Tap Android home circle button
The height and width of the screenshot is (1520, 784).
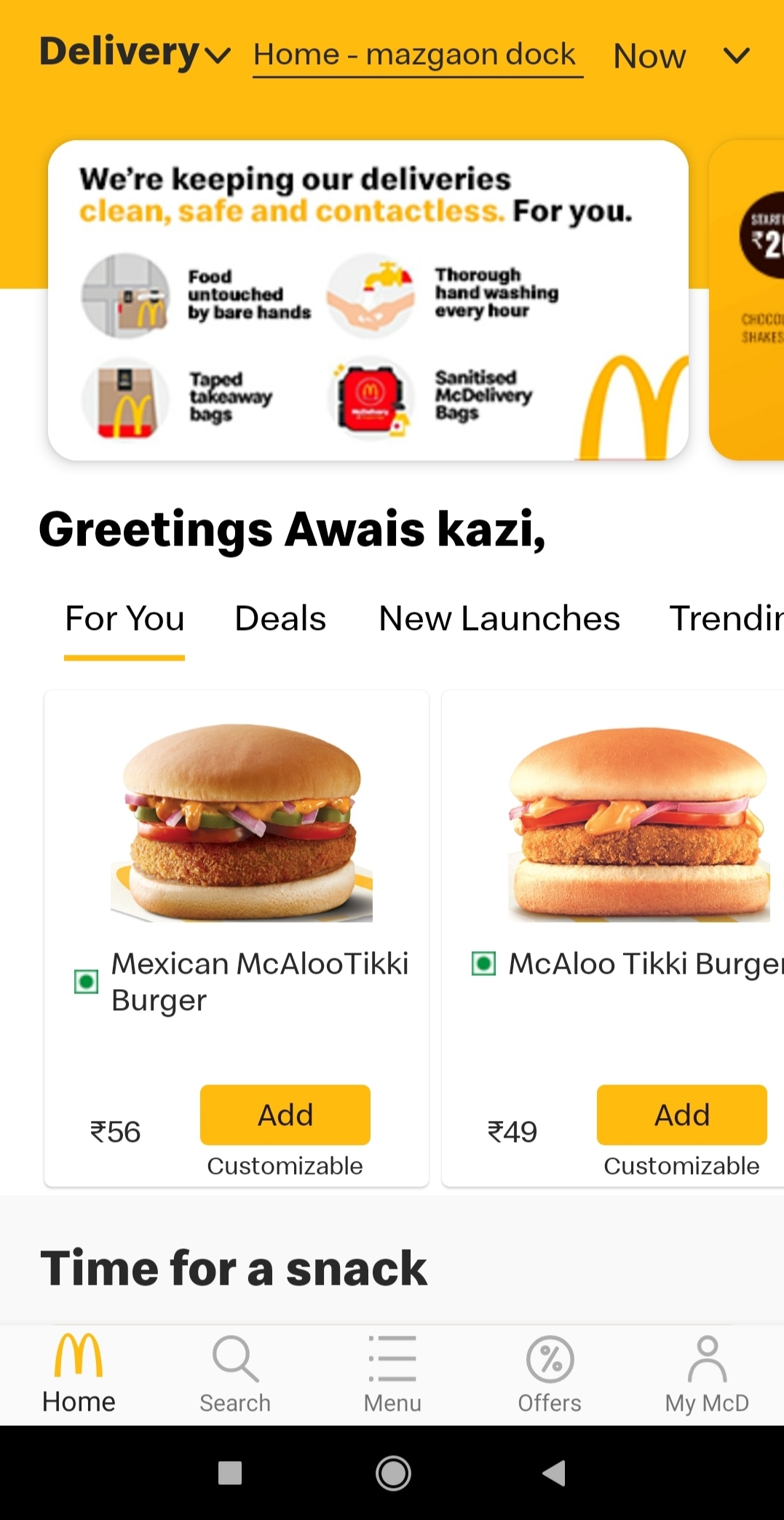tap(393, 1473)
